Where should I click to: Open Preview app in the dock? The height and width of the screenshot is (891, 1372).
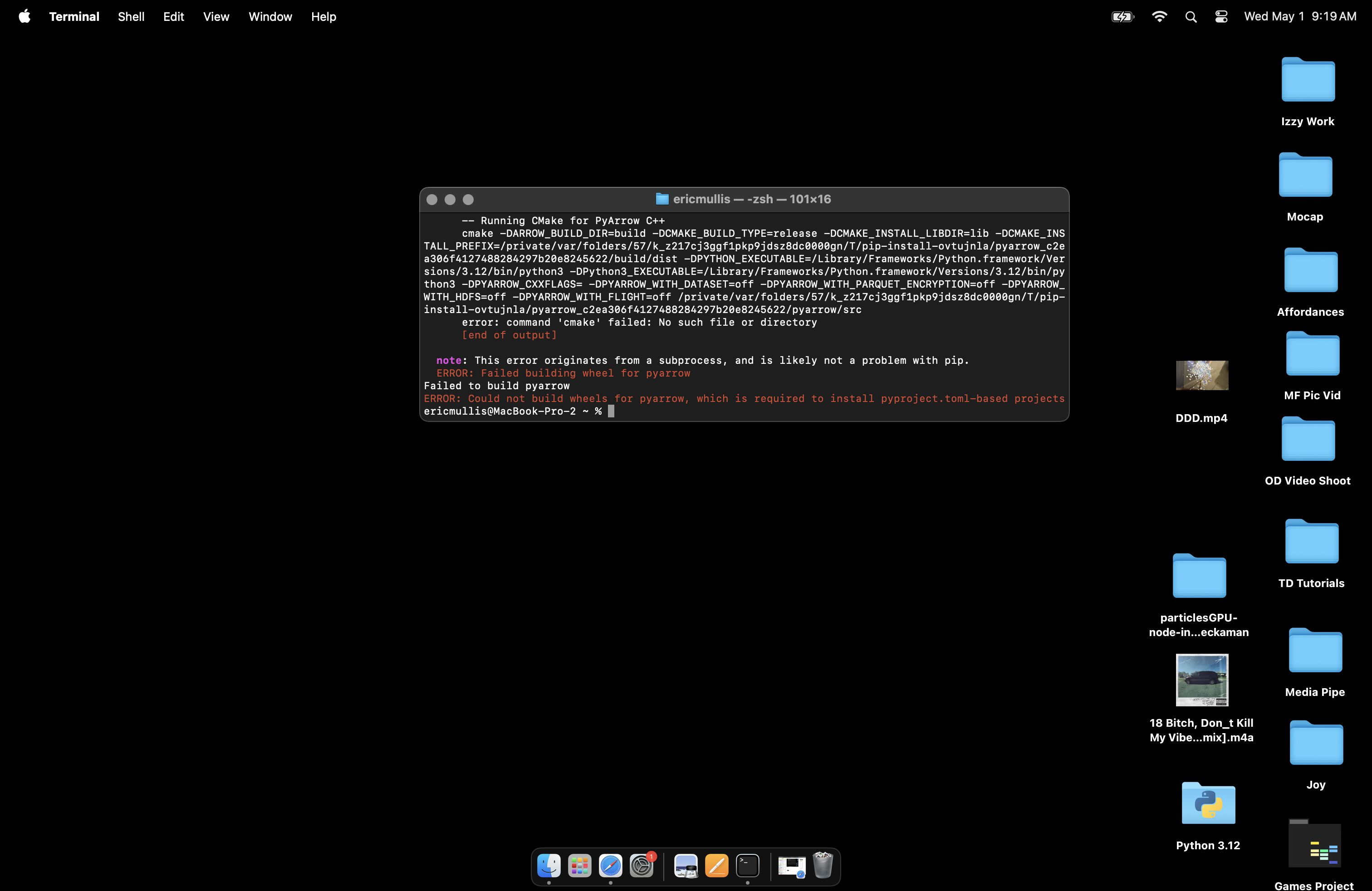[x=686, y=865]
